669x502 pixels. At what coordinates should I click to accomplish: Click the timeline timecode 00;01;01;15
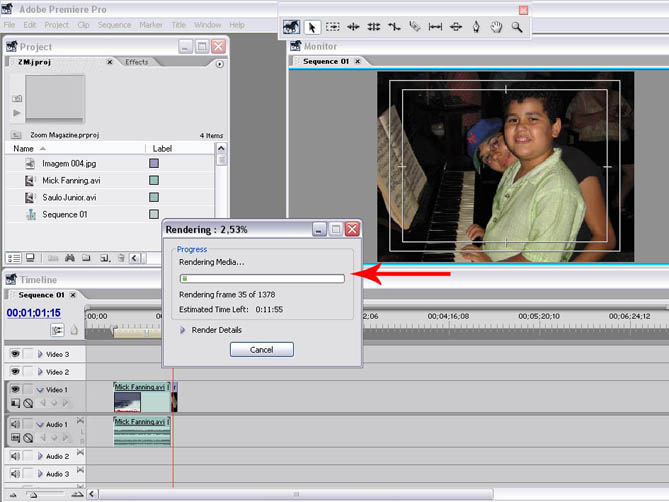pos(34,313)
